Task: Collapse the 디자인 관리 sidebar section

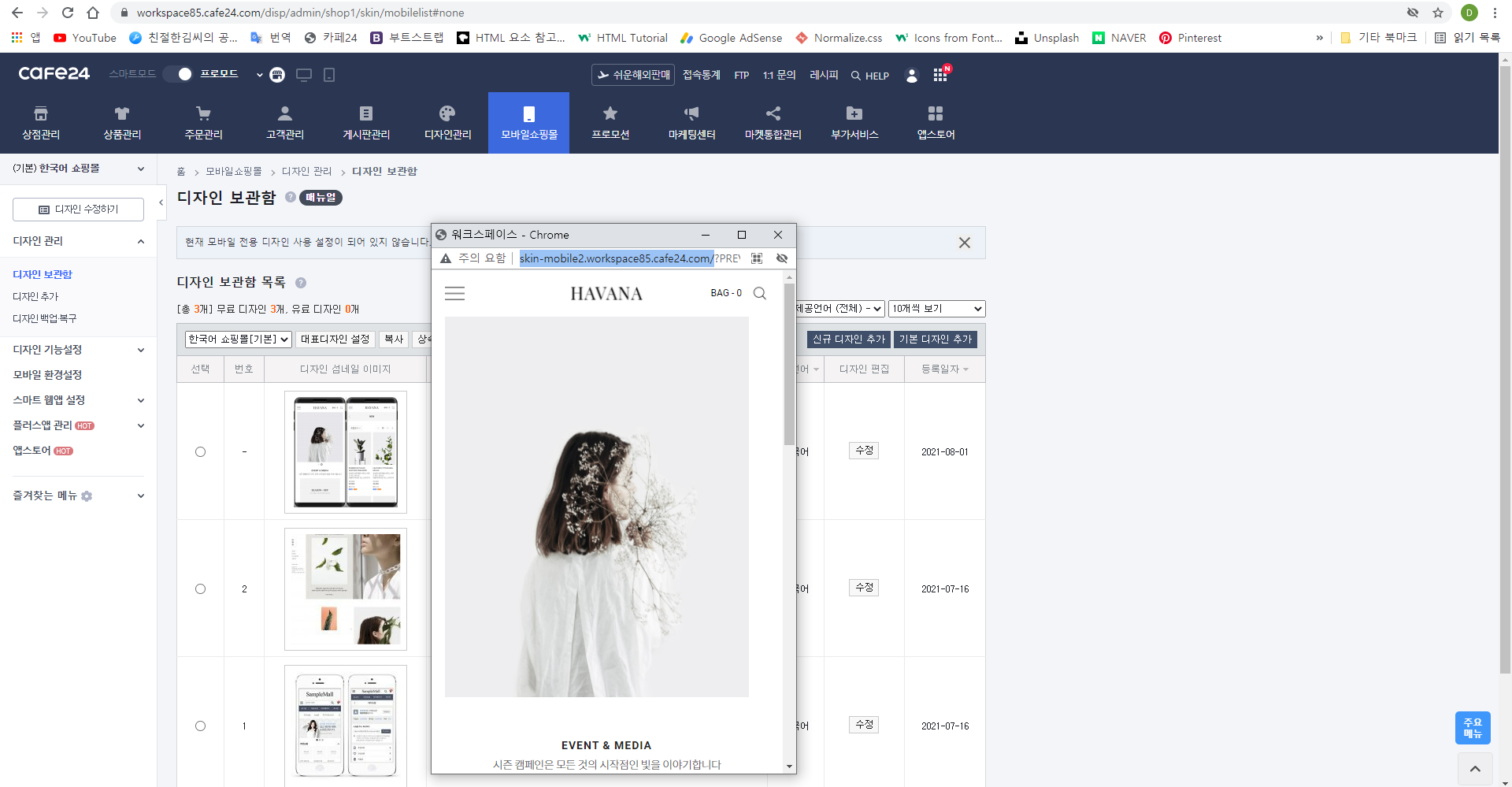Action: coord(141,242)
